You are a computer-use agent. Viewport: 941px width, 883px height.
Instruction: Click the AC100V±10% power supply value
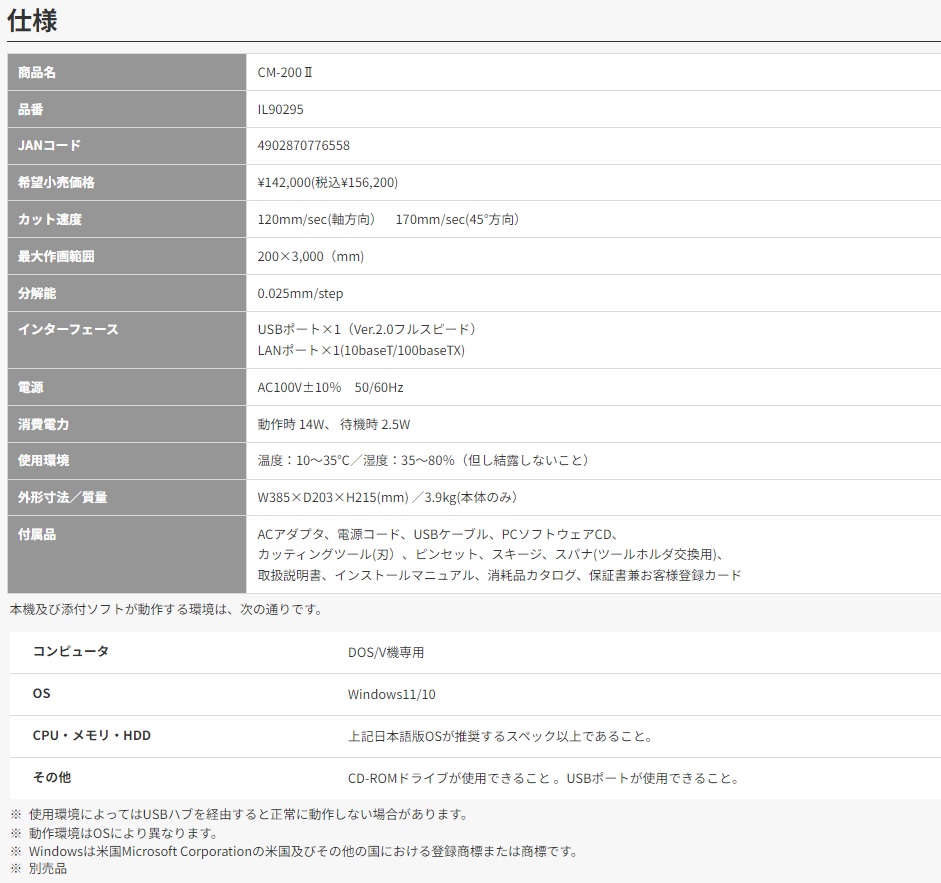coord(330,387)
